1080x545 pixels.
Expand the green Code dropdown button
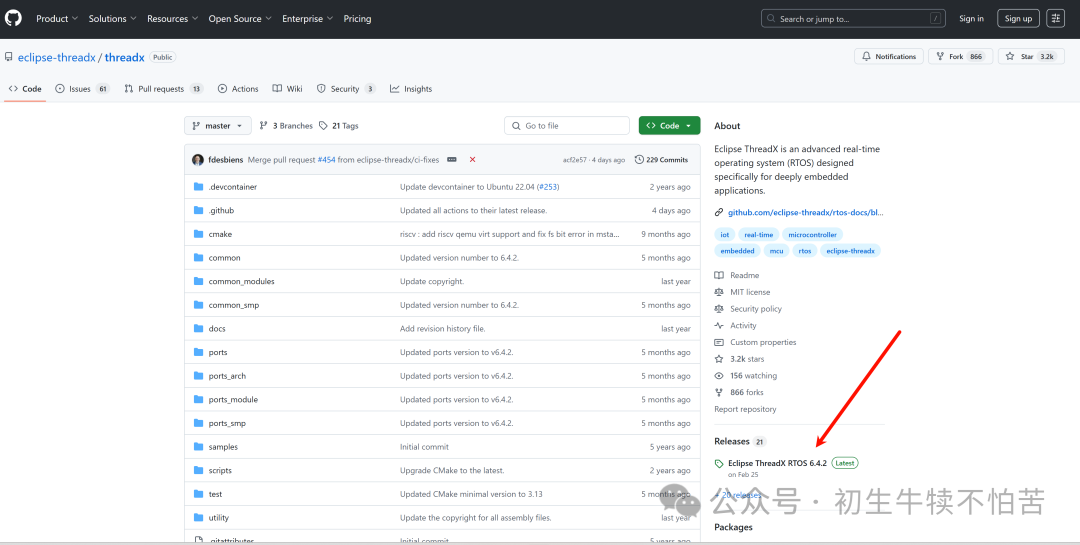point(669,125)
